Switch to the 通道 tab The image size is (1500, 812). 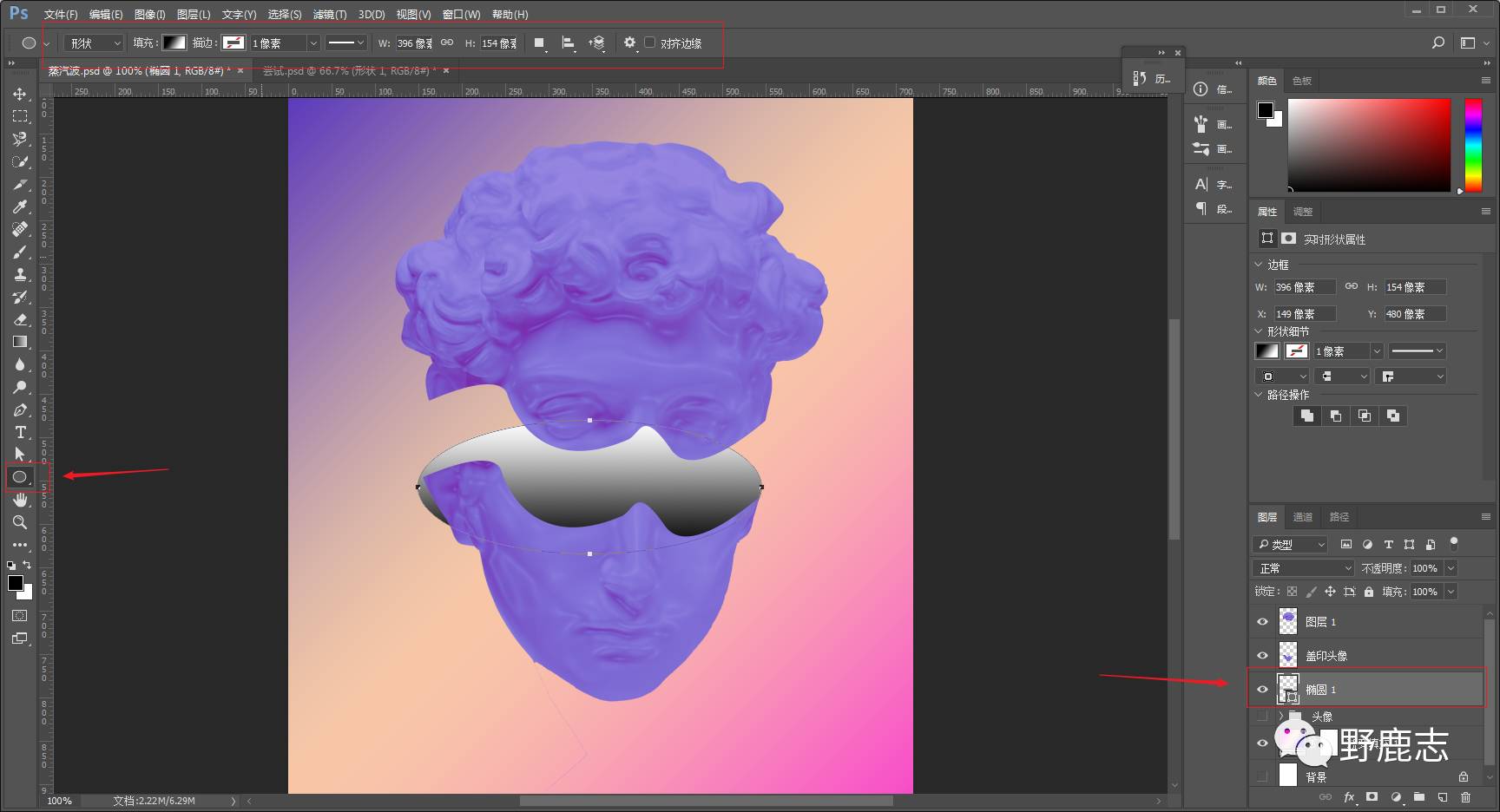(x=1302, y=517)
